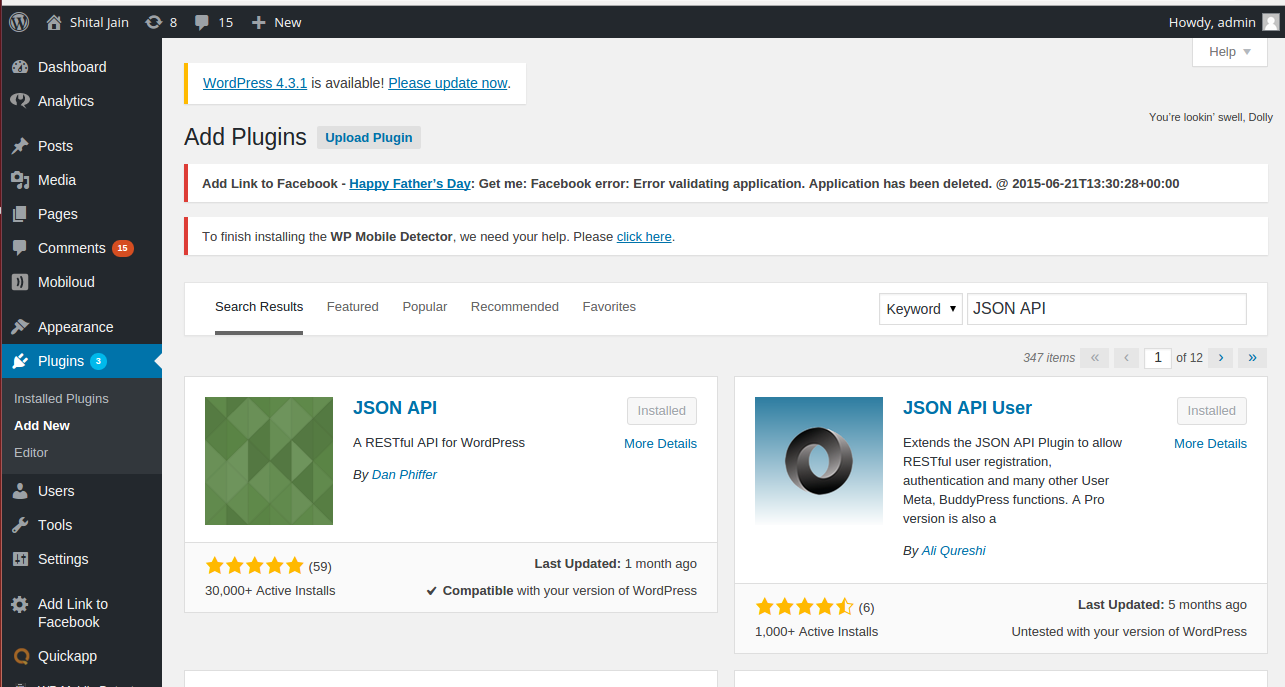Viewport: 1285px width, 687px height.
Task: Switch to the Recommended tab
Action: click(x=515, y=307)
